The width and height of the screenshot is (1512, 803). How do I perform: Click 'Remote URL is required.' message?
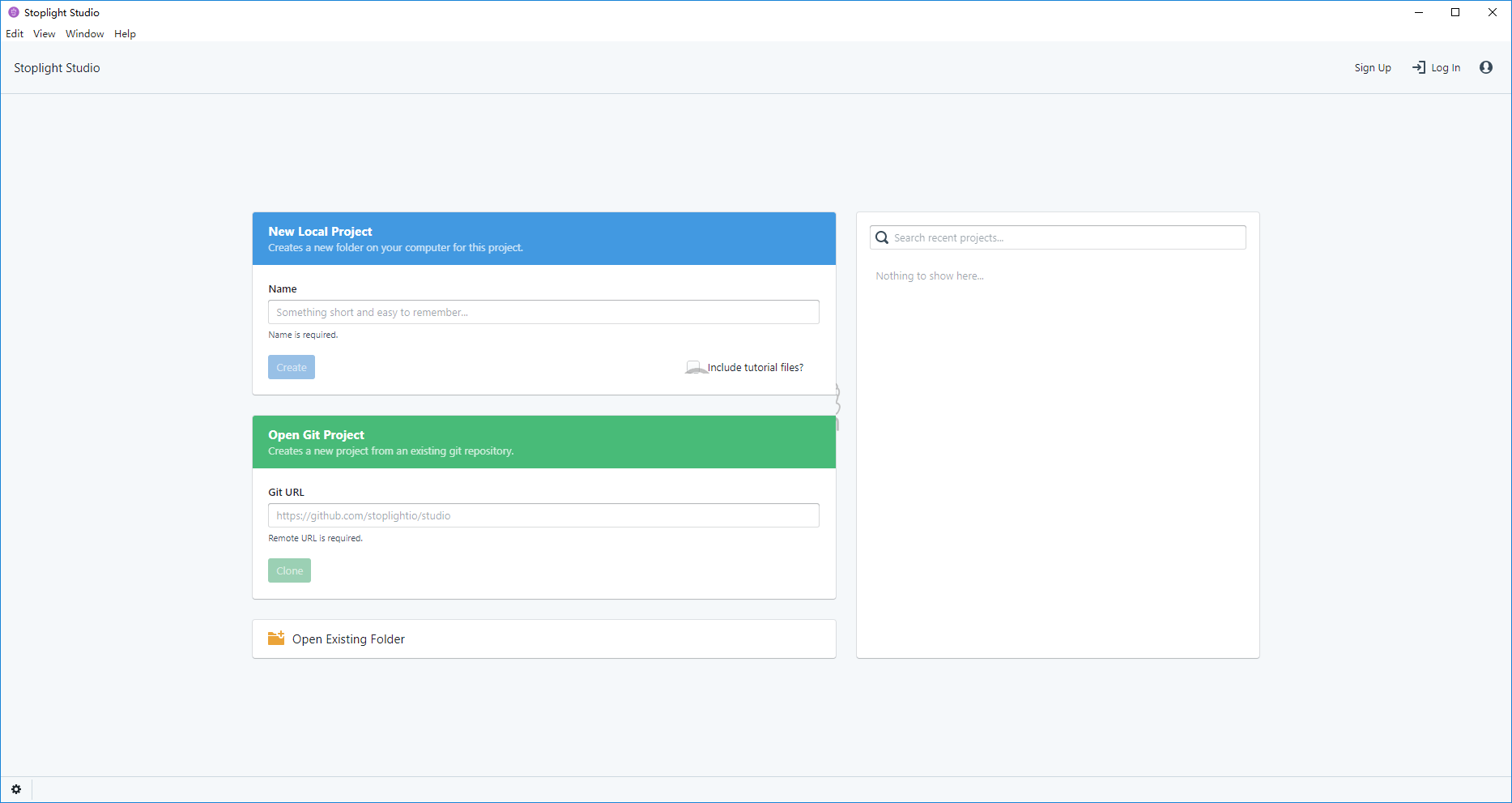point(315,538)
